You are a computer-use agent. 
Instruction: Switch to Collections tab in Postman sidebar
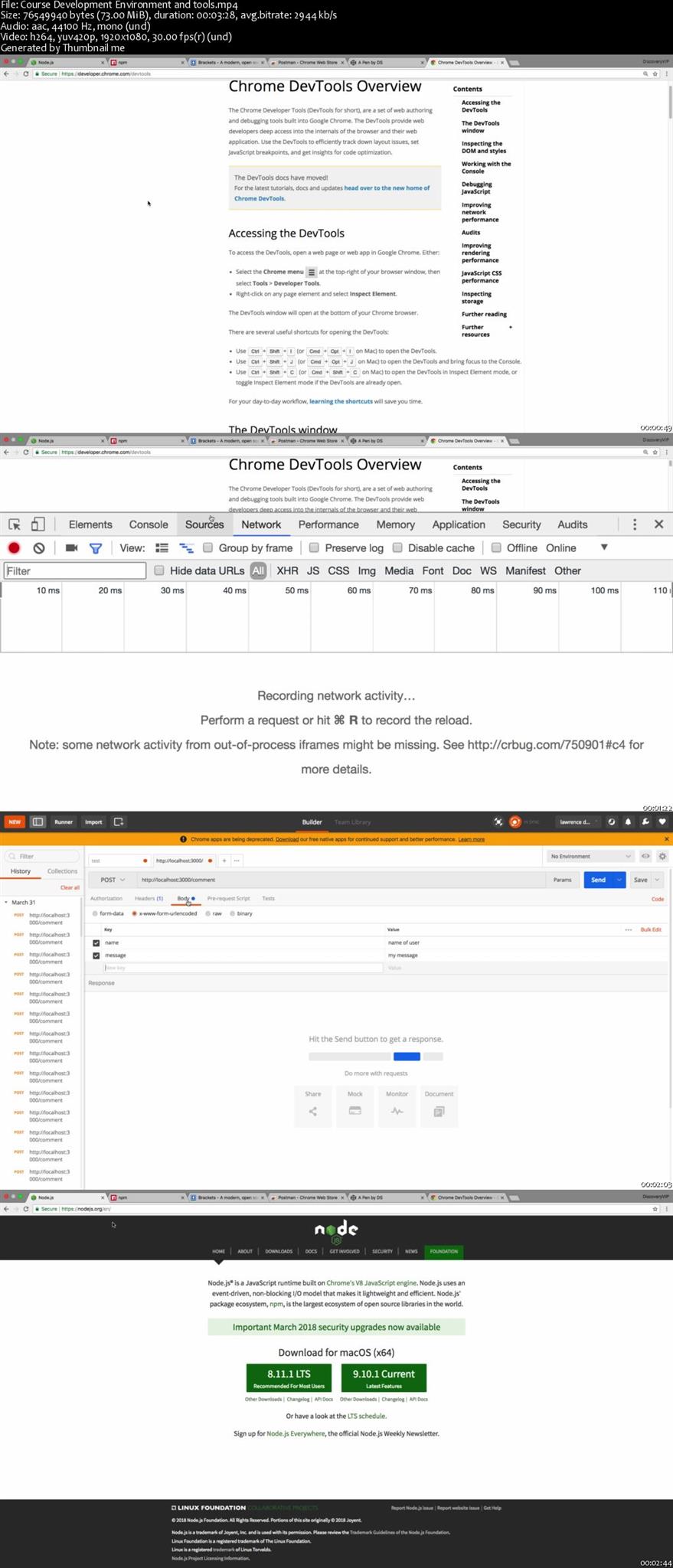62,871
